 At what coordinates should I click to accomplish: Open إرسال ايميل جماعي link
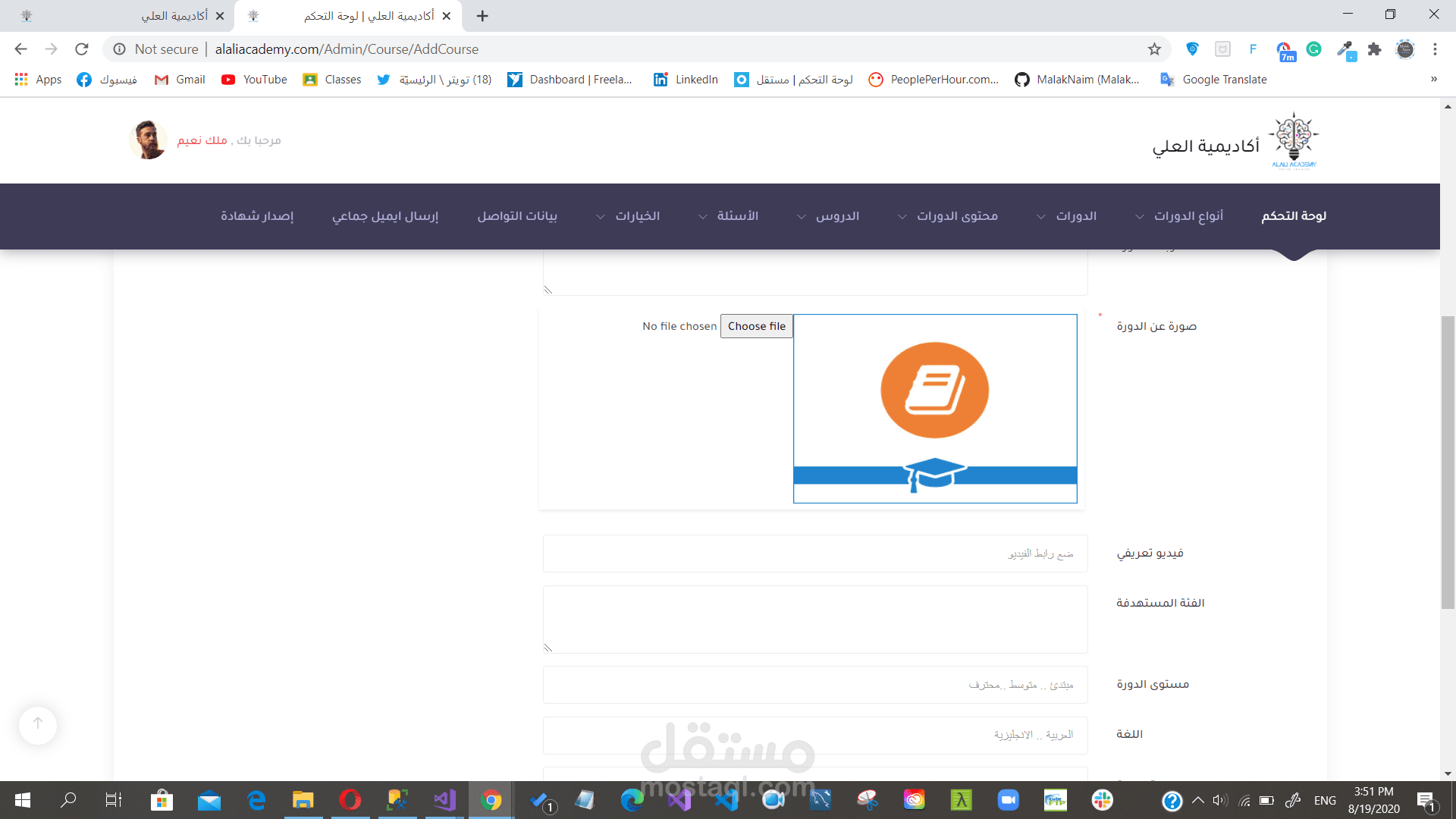pyautogui.click(x=385, y=216)
